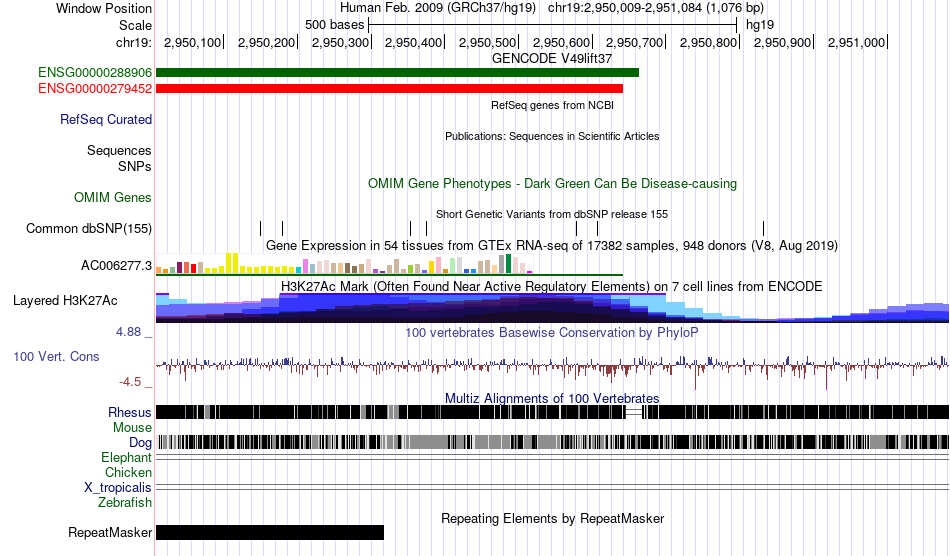Click the 4.88 PhyloP upper scale value
The image size is (950, 556).
click(128, 332)
